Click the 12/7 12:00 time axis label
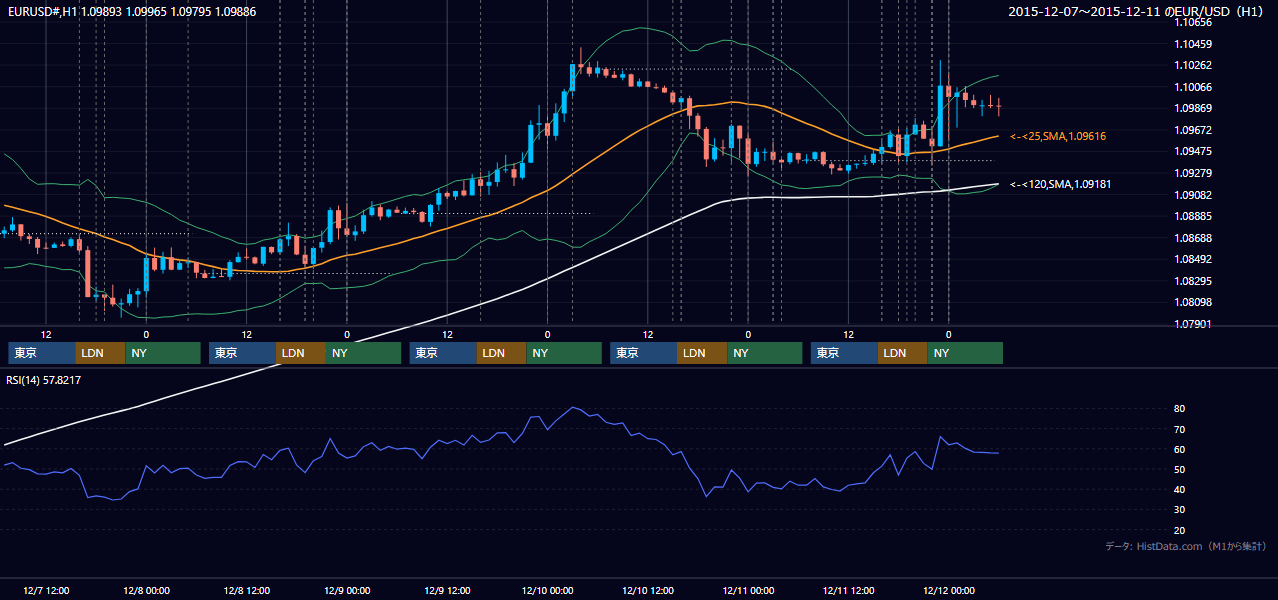The width and height of the screenshot is (1278, 600). pos(46,590)
